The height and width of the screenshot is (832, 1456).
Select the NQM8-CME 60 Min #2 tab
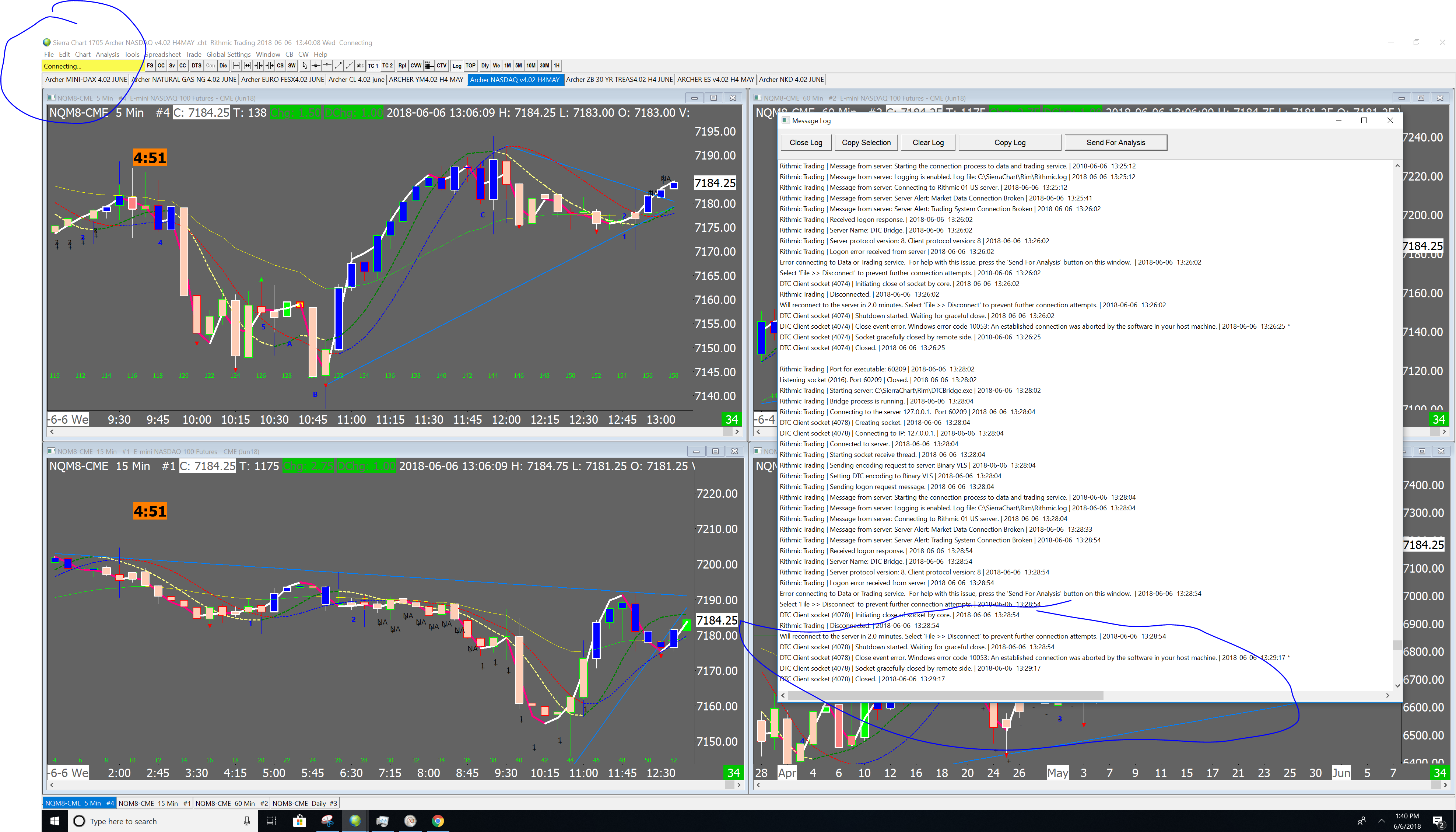pos(231,803)
